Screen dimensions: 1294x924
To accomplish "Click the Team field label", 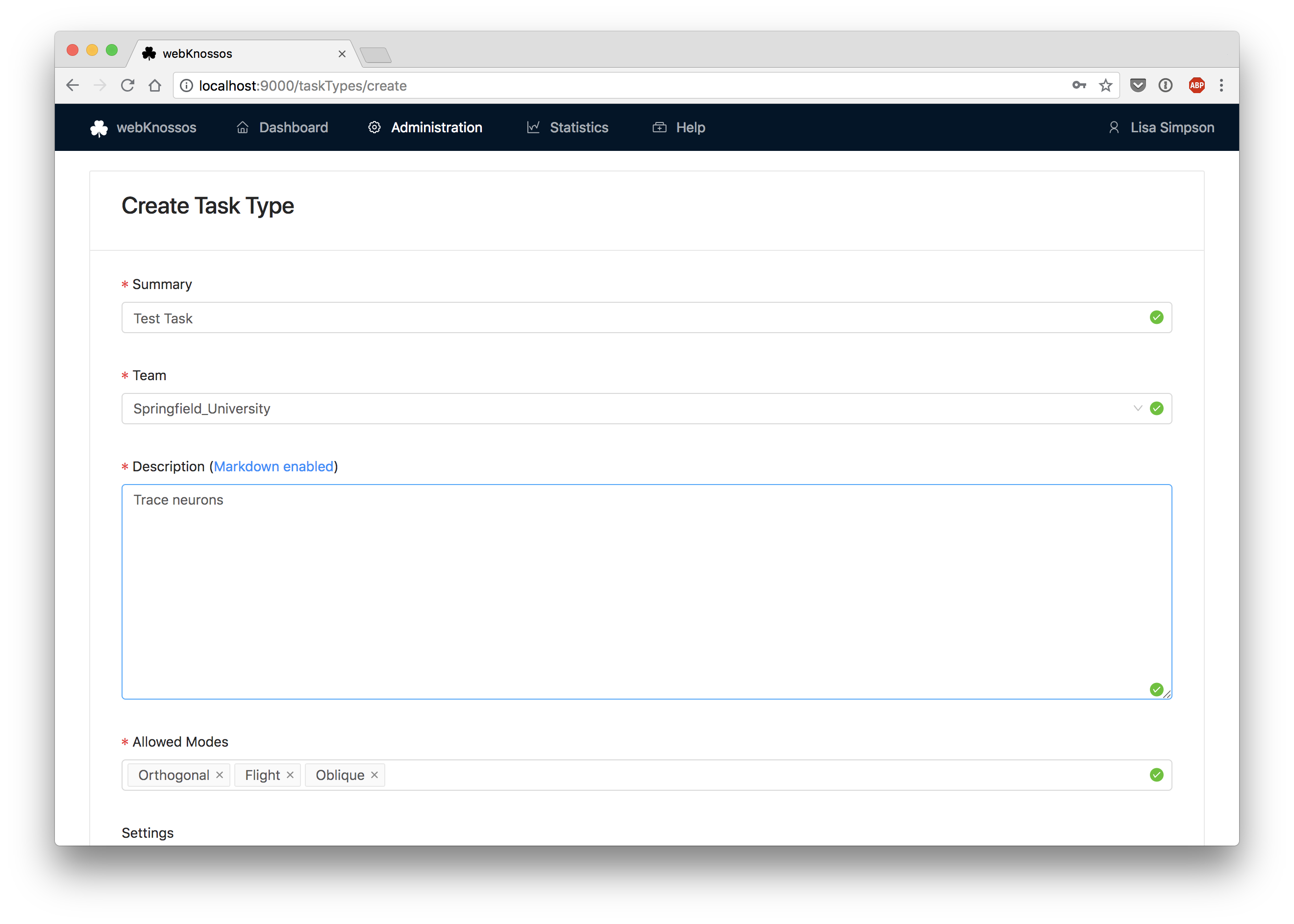I will (x=149, y=375).
